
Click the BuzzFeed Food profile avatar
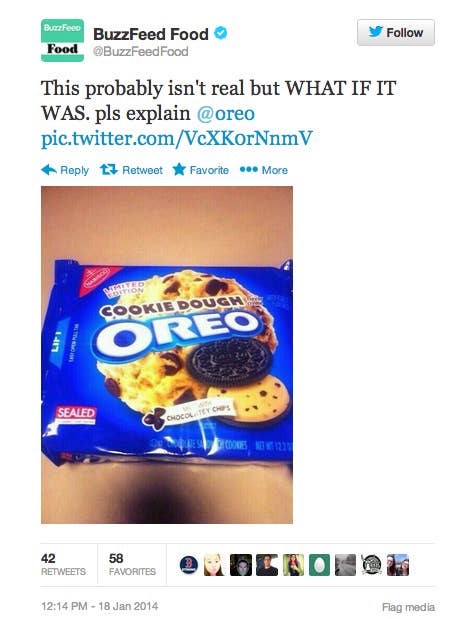62,40
